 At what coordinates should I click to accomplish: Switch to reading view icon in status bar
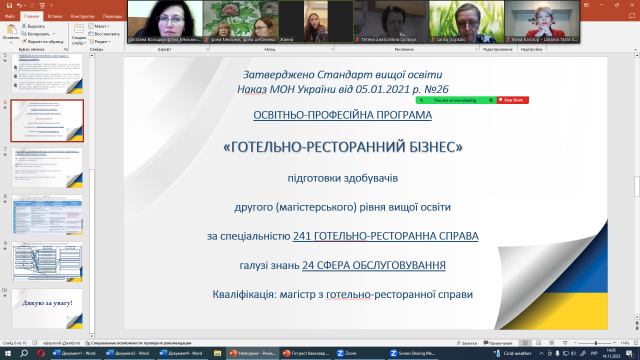(x=552, y=343)
